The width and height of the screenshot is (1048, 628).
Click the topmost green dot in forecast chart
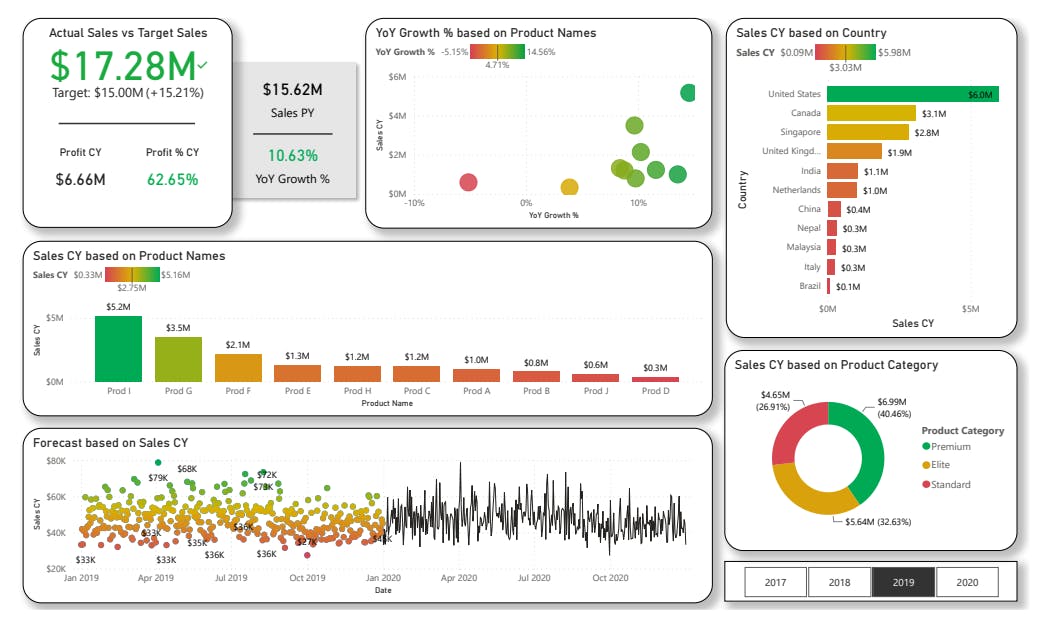click(160, 460)
